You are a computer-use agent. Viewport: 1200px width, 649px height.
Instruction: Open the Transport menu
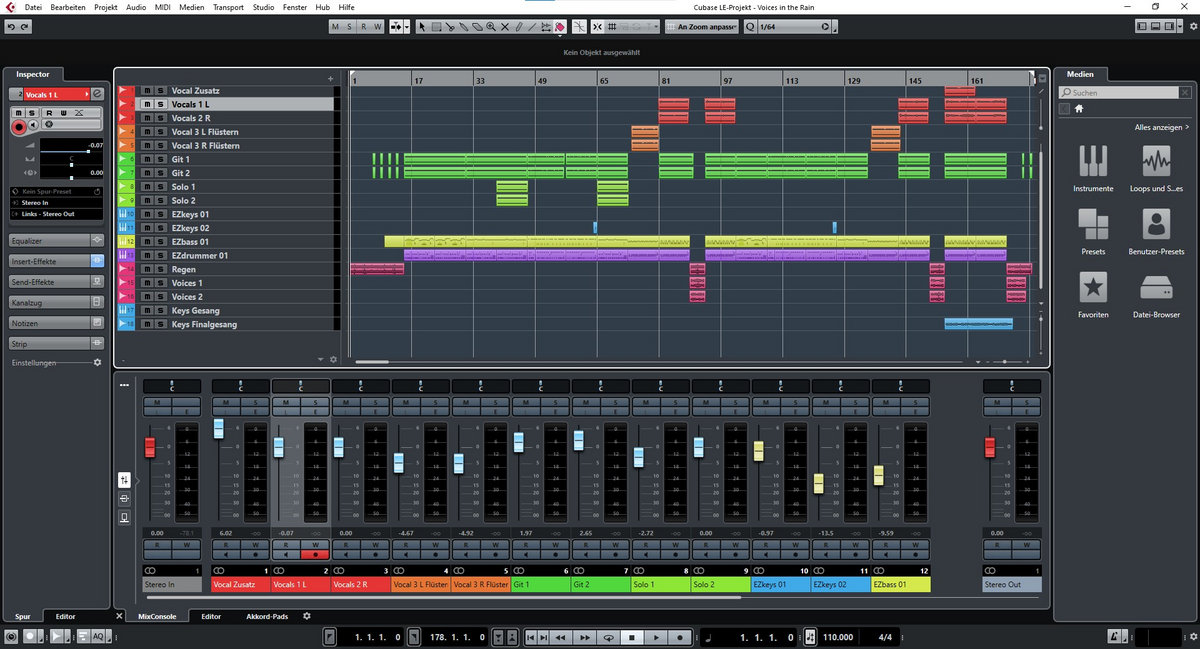coord(228,7)
